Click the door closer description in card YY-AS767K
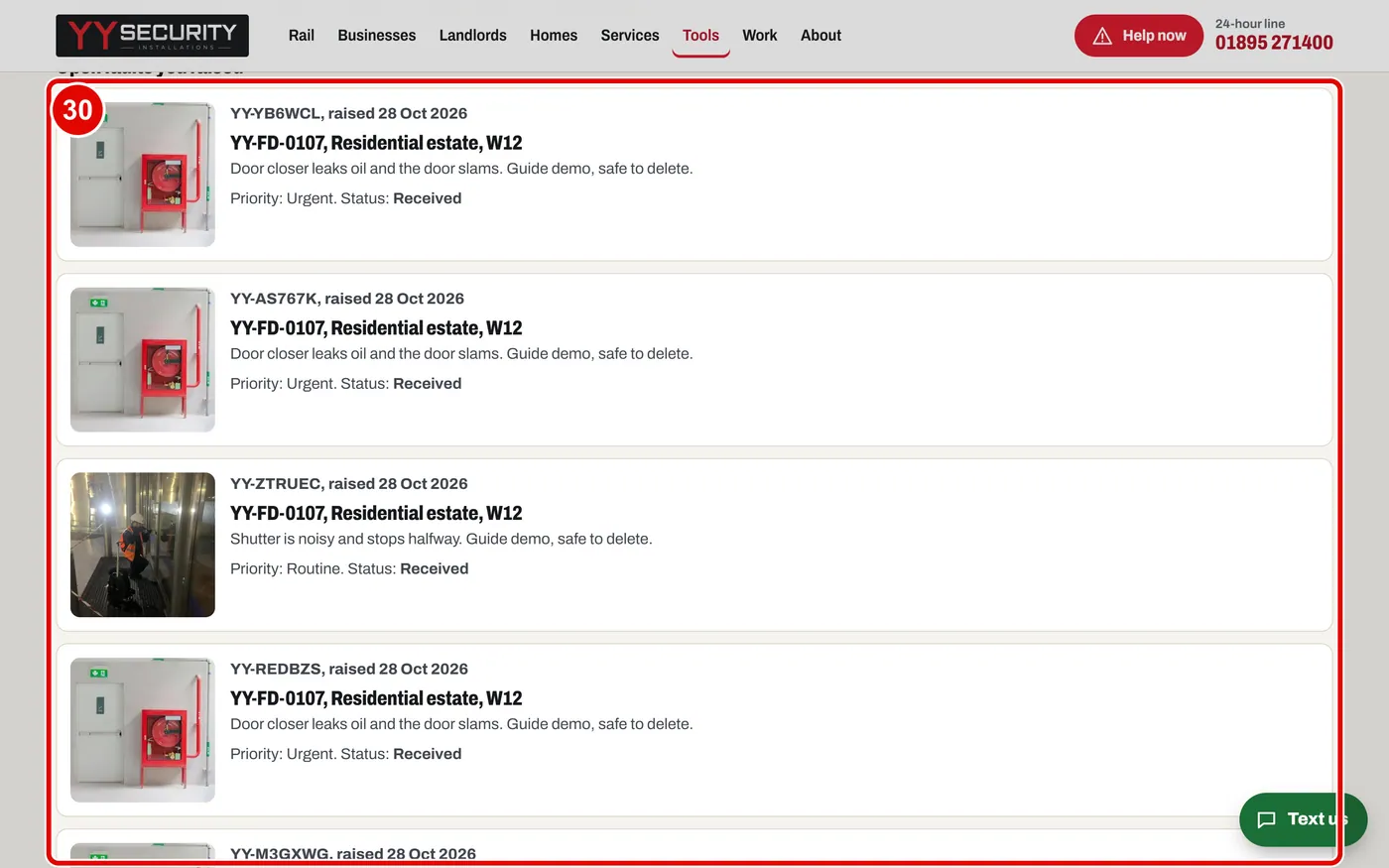Viewport: 1389px width, 868px height. 461,354
